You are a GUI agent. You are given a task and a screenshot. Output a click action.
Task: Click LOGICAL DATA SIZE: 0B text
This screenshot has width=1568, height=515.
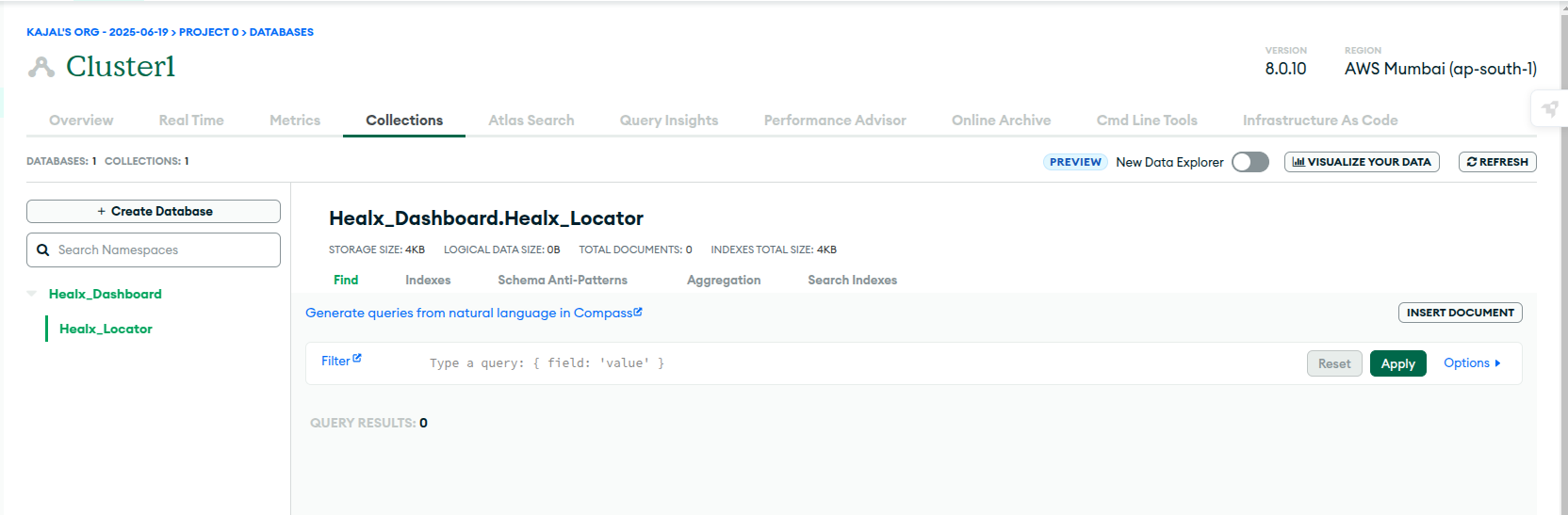point(502,249)
